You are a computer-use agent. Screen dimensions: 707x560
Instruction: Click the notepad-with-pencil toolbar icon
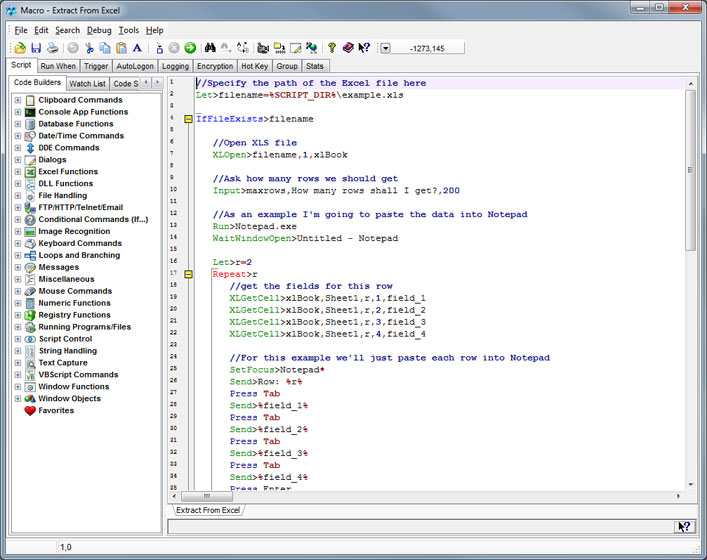(295, 48)
